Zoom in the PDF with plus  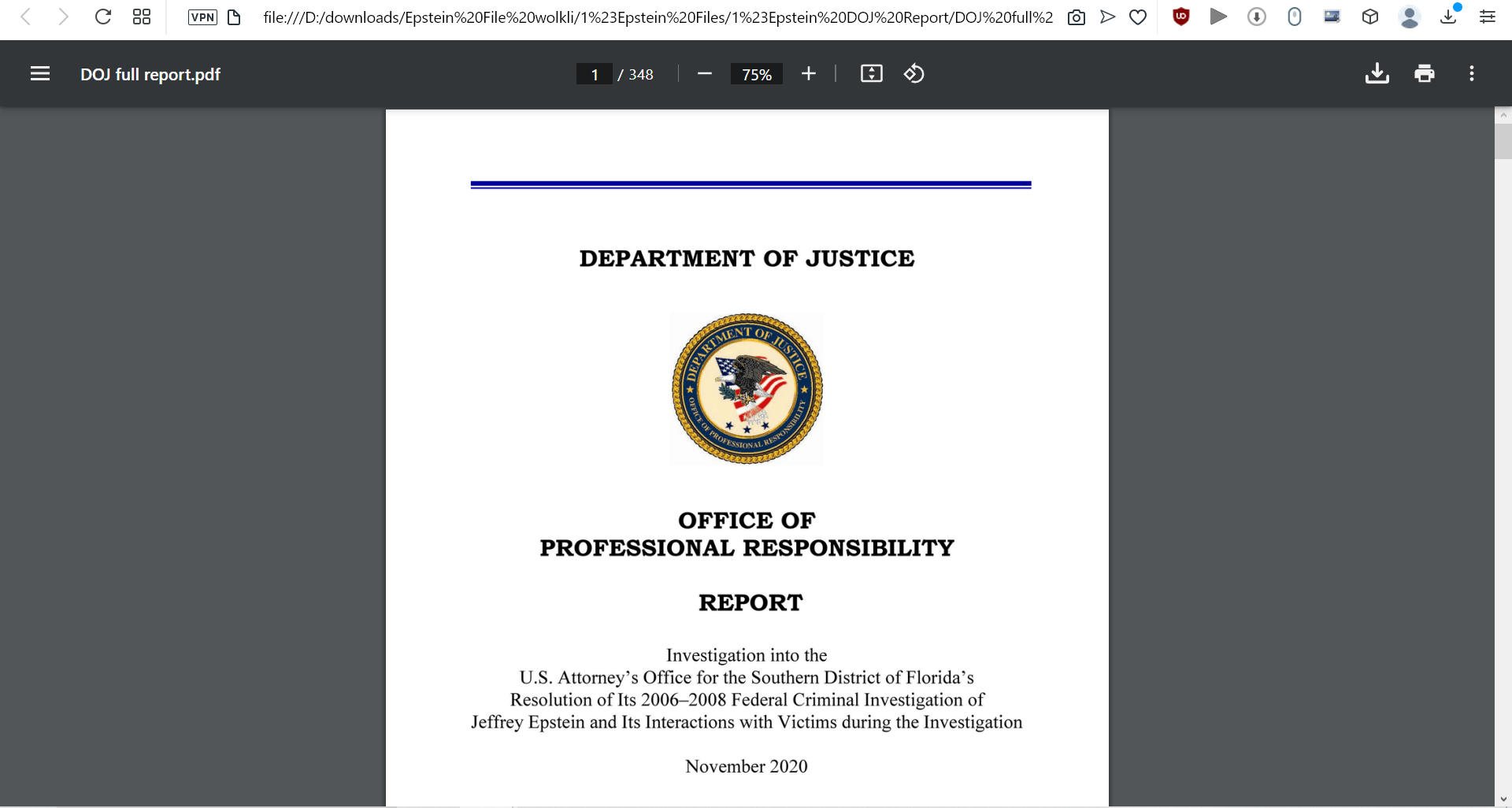click(809, 74)
